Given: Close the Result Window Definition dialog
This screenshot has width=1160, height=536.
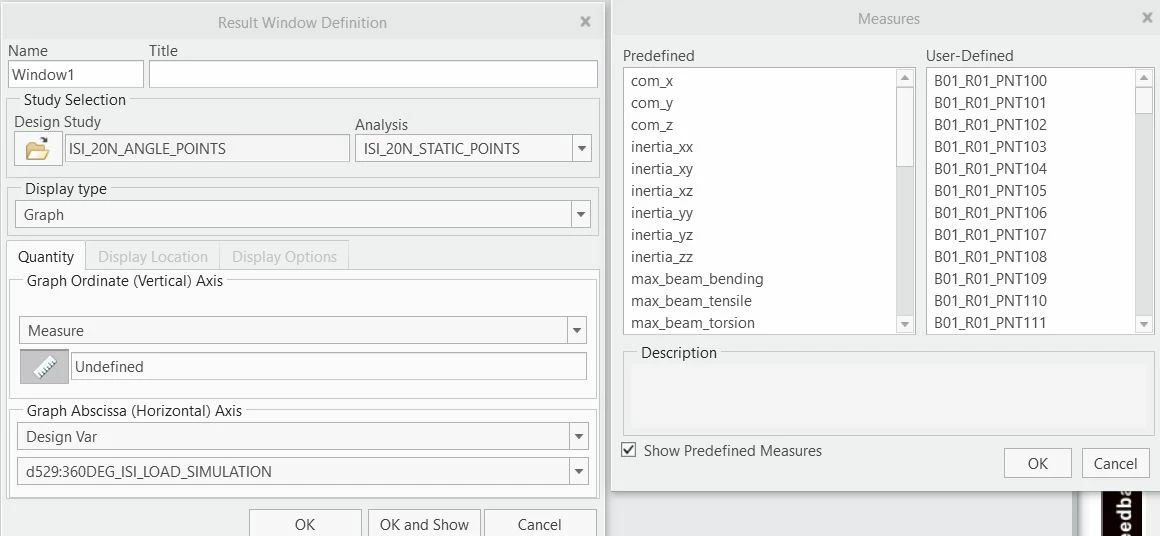Looking at the screenshot, I should click(585, 22).
